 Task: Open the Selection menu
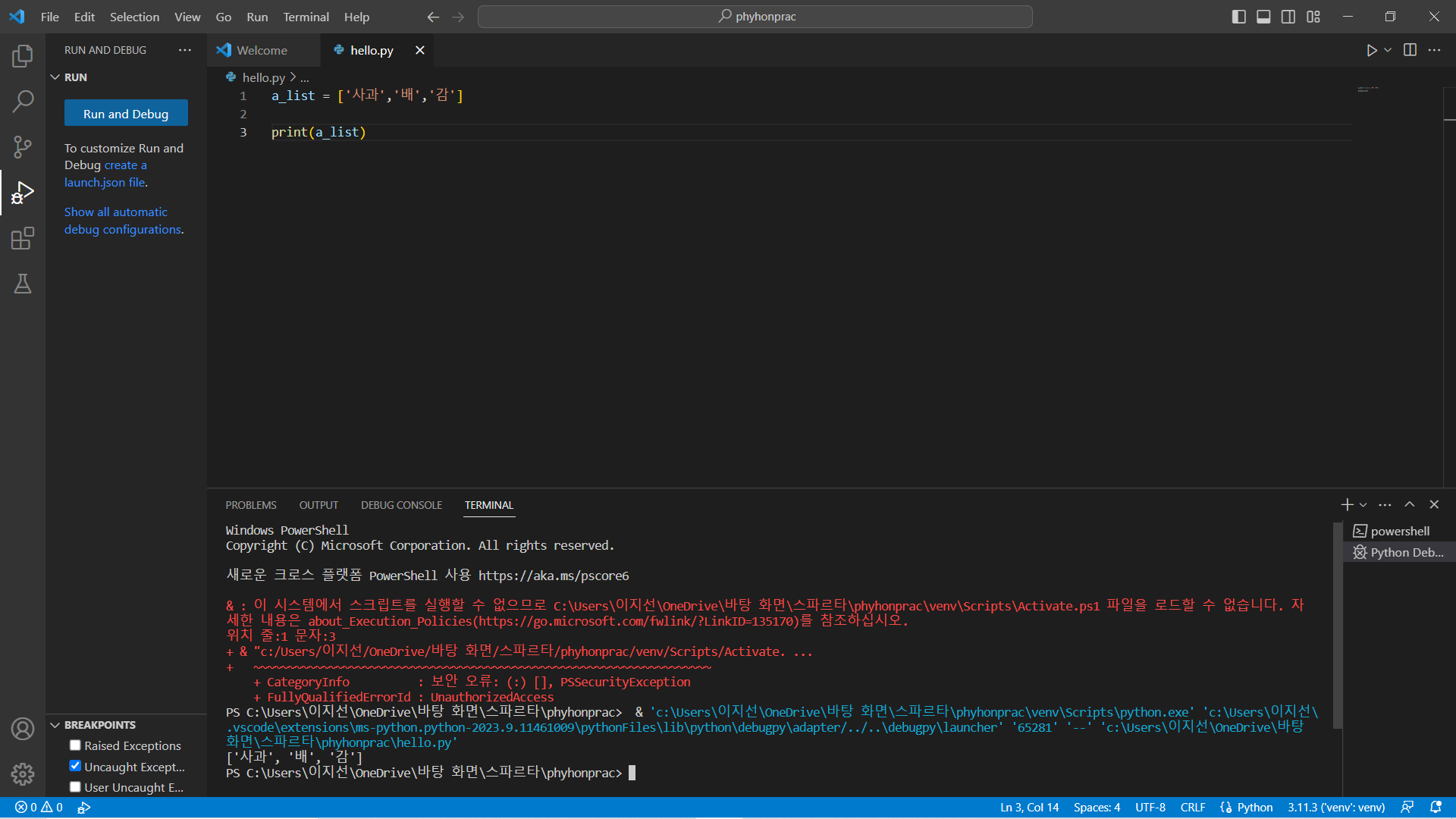134,17
